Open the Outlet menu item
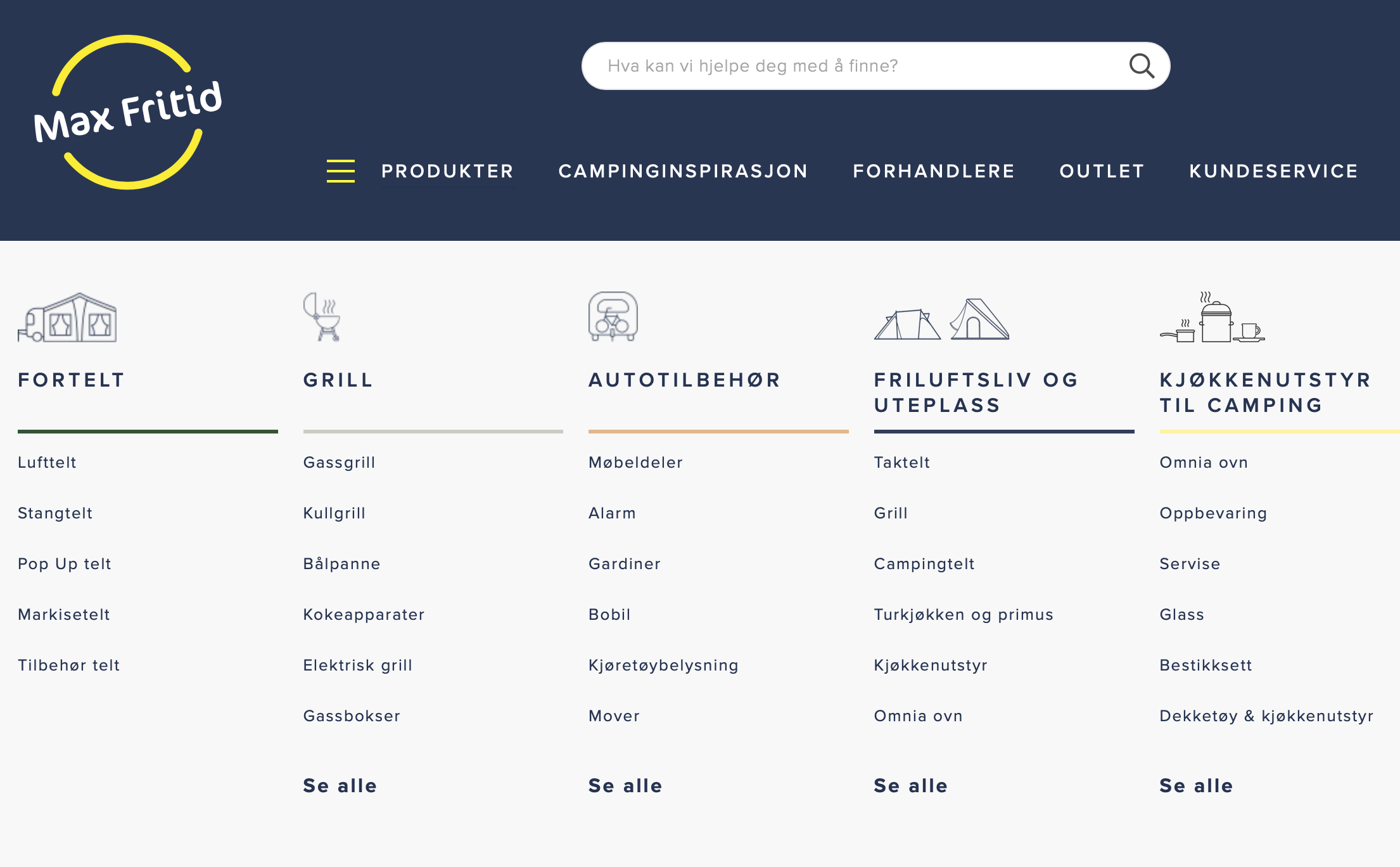1400x867 pixels. pyautogui.click(x=1102, y=171)
